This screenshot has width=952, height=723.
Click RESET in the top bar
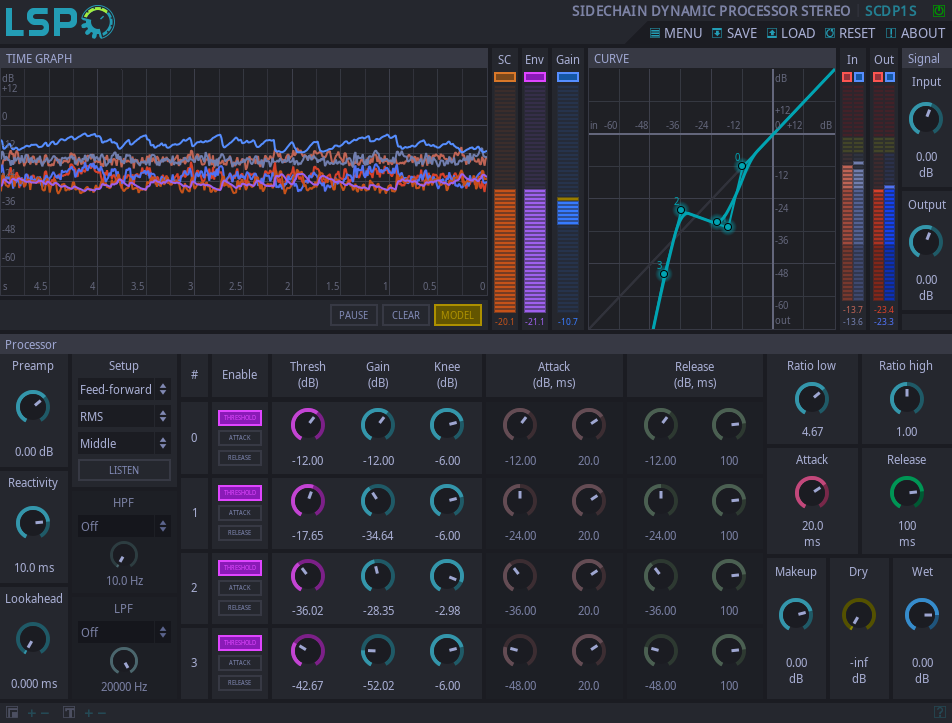850,33
